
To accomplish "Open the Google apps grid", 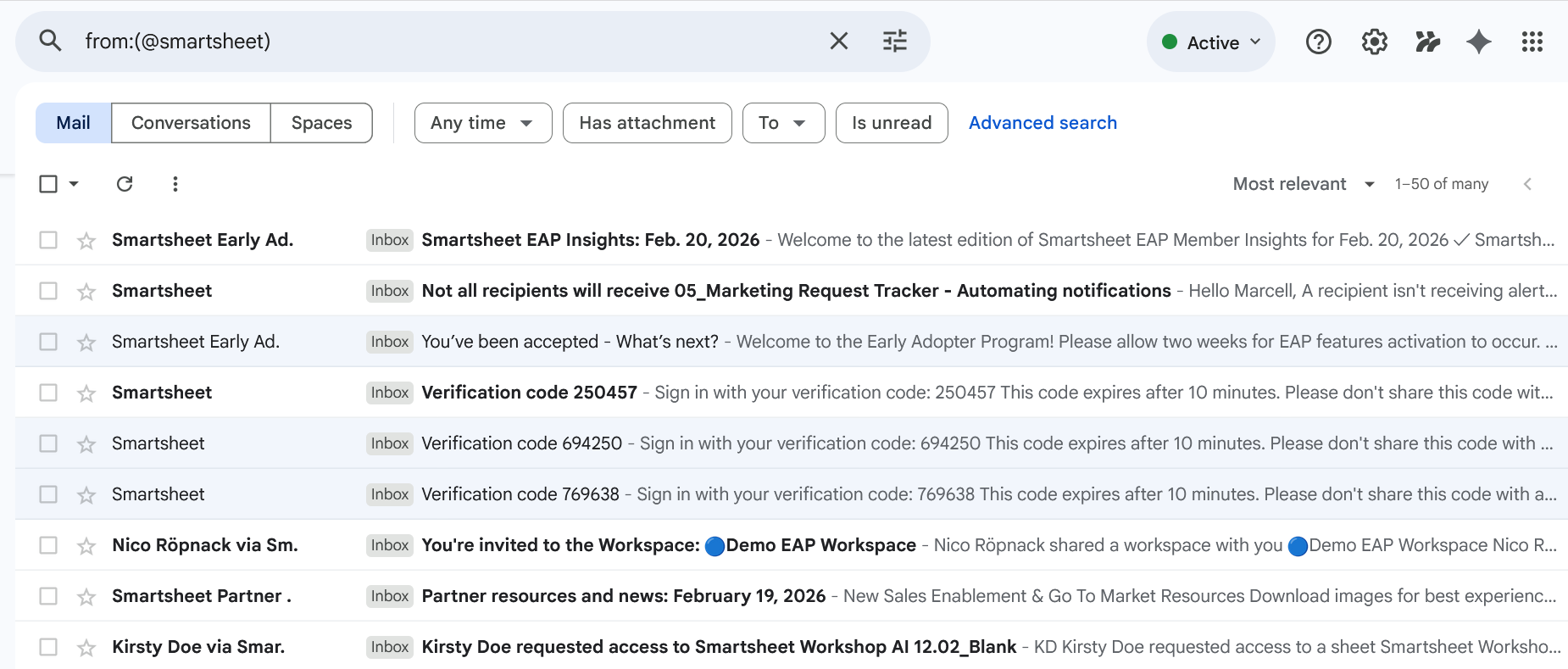I will 1532,42.
